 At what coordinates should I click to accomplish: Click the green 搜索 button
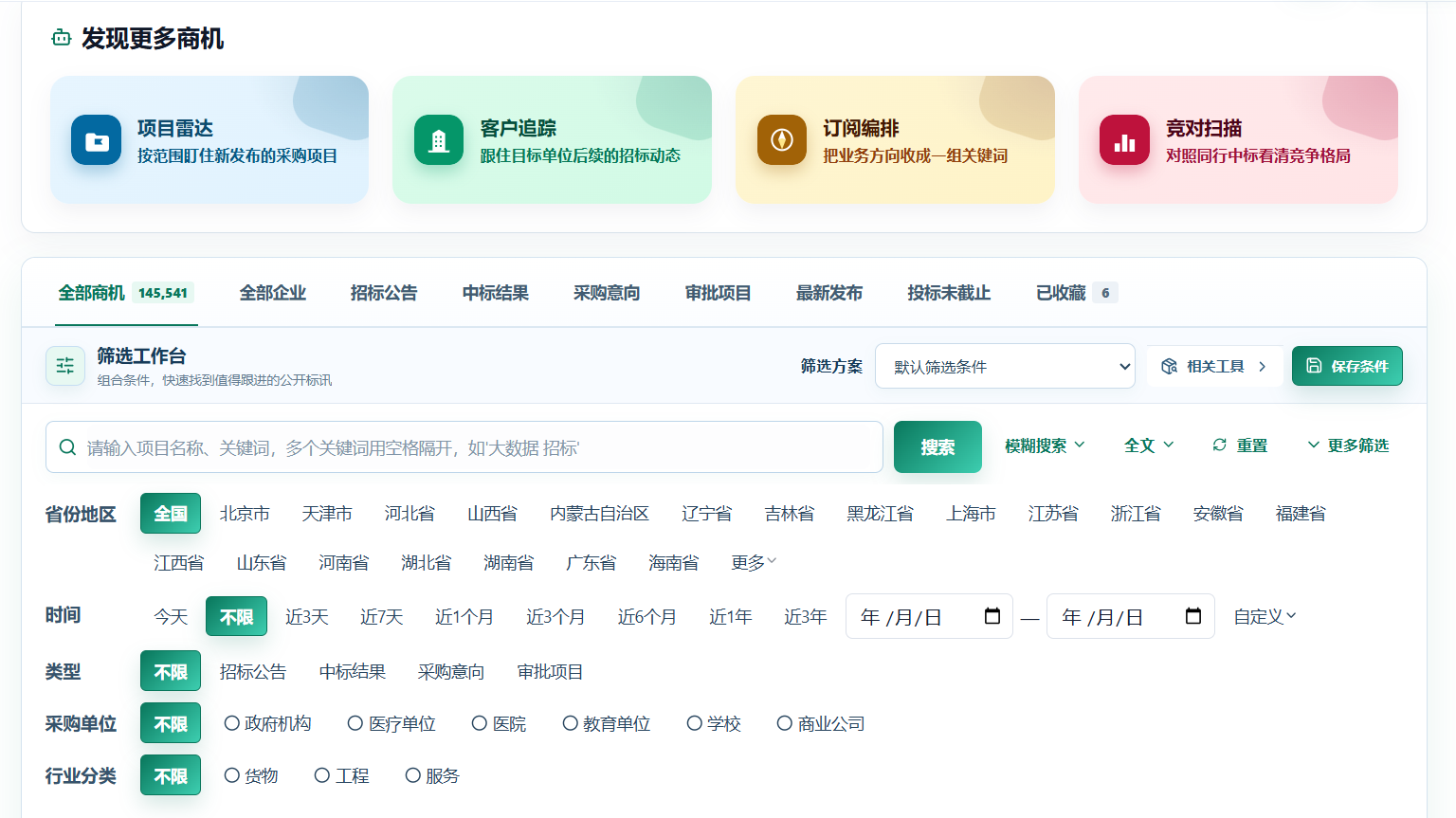937,446
